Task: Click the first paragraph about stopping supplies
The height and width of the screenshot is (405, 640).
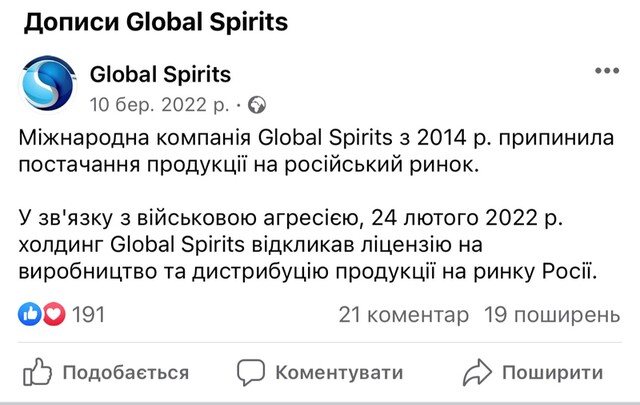Action: (310, 149)
